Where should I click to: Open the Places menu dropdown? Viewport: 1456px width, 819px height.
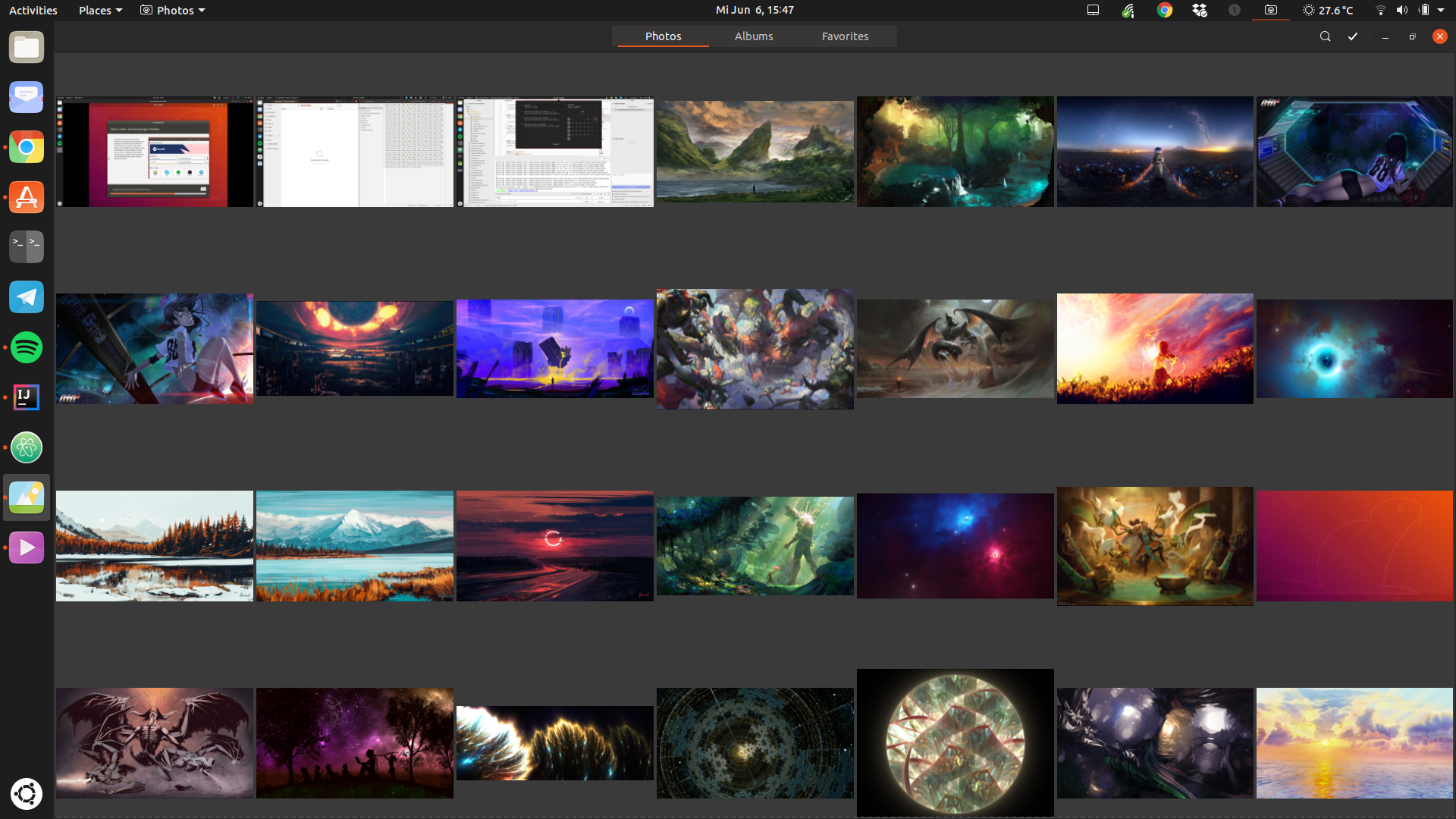100,10
